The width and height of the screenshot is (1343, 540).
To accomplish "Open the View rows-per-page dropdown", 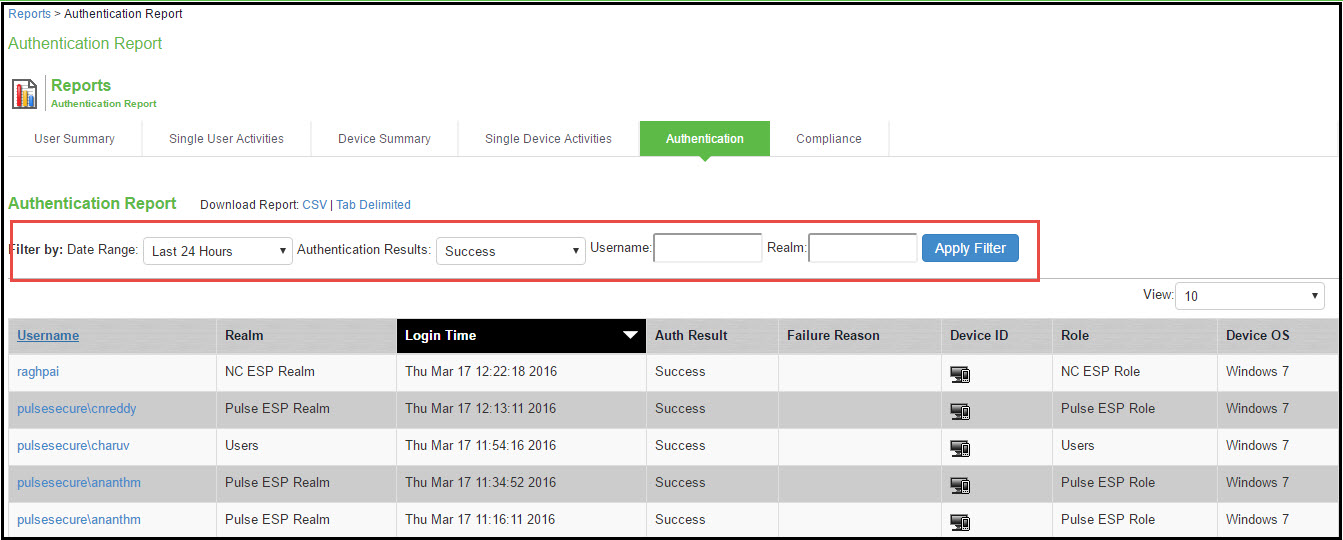I will point(1250,296).
